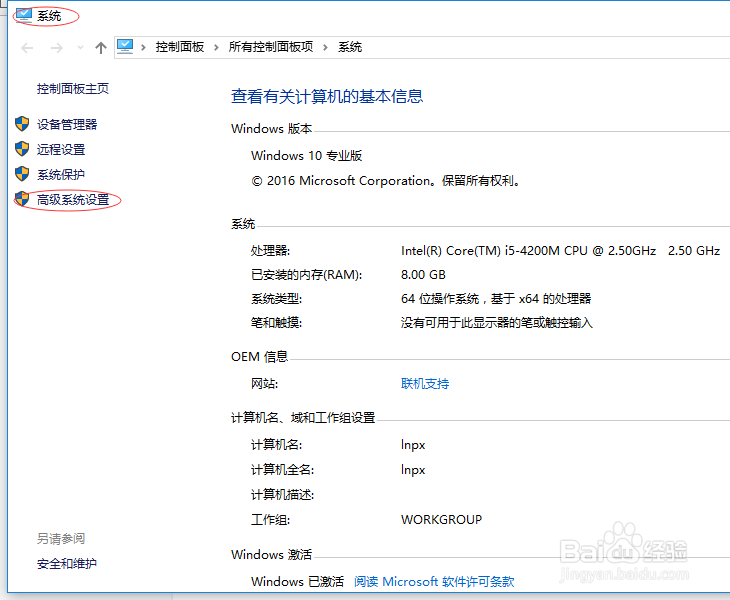Click the heading 查看有关计算机的基本信息

(327, 96)
